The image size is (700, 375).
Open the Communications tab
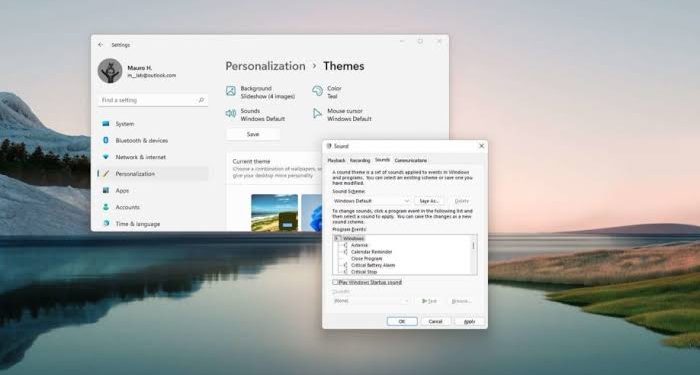tap(411, 160)
